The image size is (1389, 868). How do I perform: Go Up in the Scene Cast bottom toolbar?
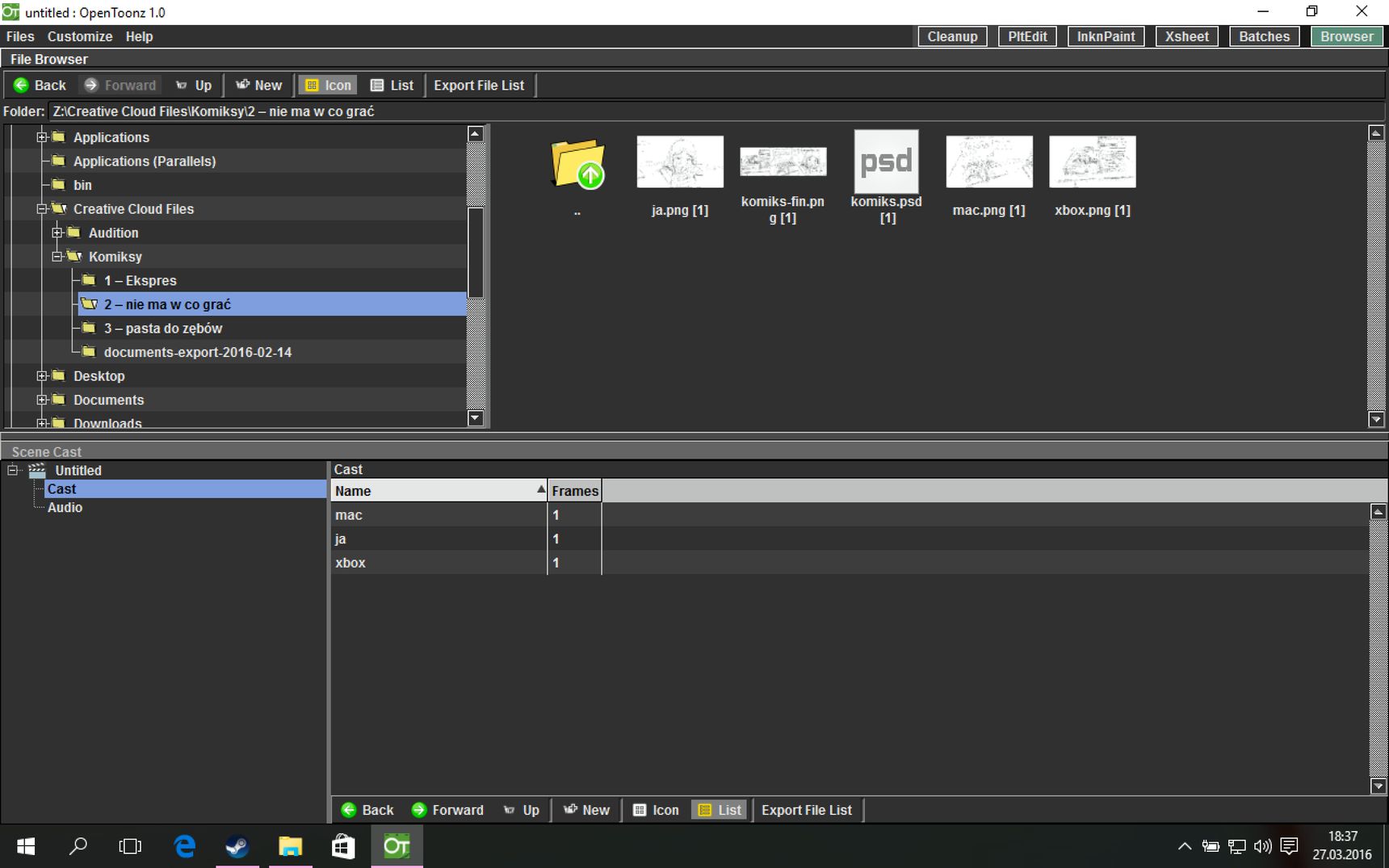pyautogui.click(x=521, y=810)
